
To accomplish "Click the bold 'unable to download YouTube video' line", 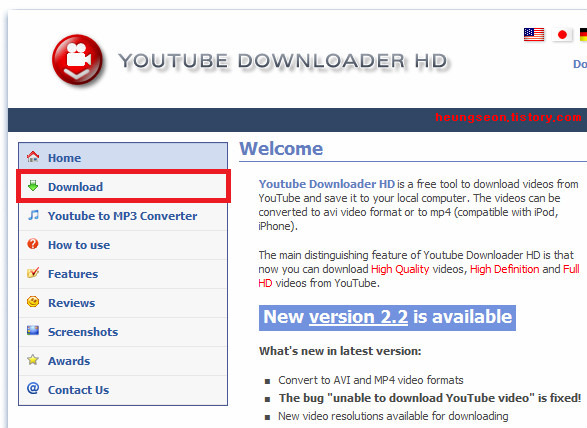I will [430, 398].
